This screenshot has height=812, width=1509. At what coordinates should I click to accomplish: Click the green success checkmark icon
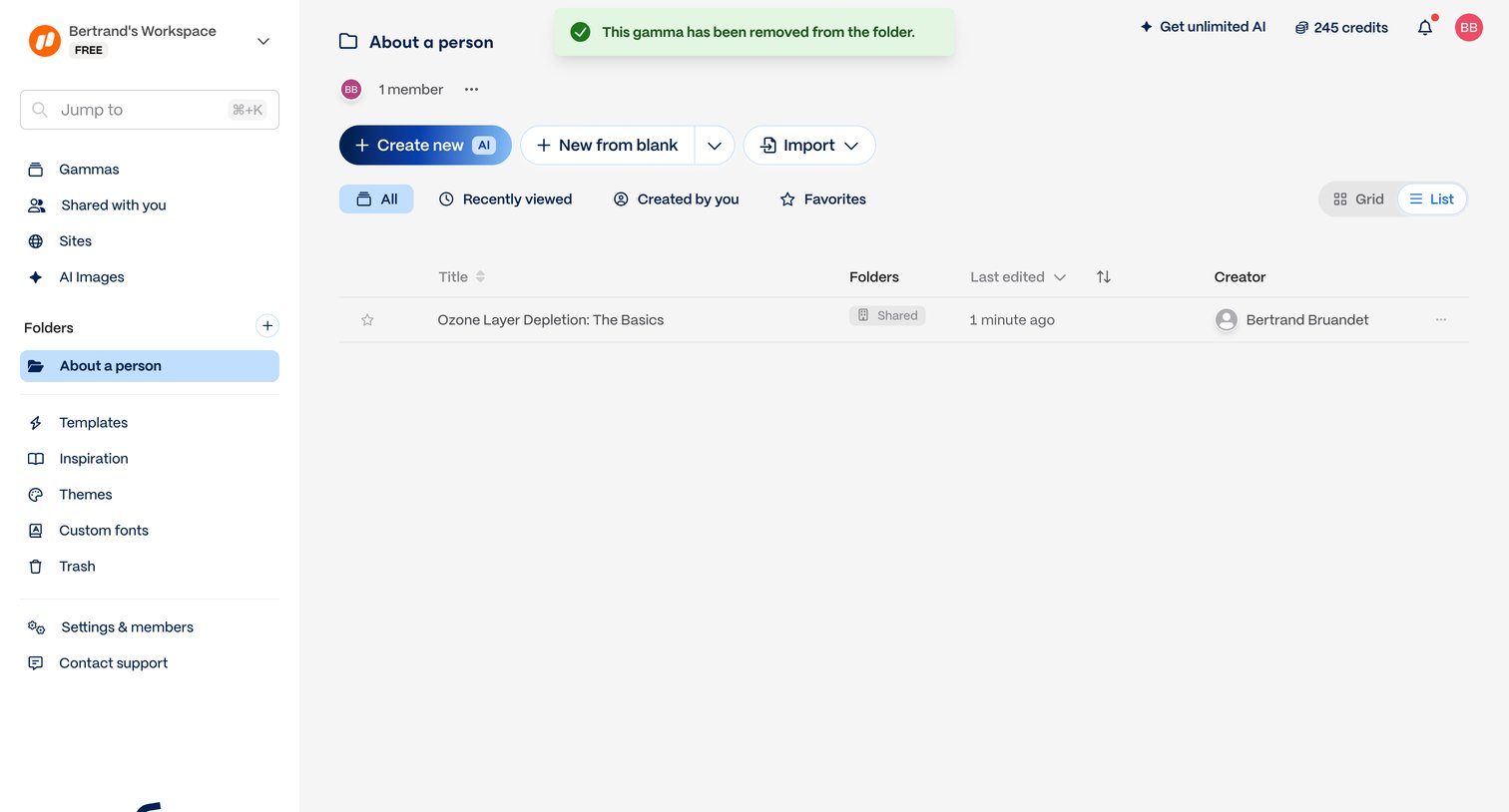tap(580, 32)
